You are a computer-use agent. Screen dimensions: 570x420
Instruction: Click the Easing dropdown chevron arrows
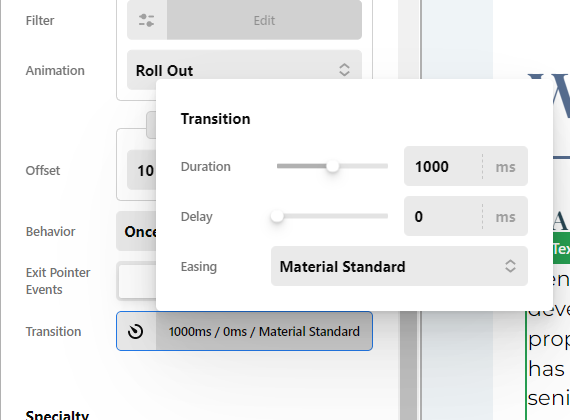(510, 266)
